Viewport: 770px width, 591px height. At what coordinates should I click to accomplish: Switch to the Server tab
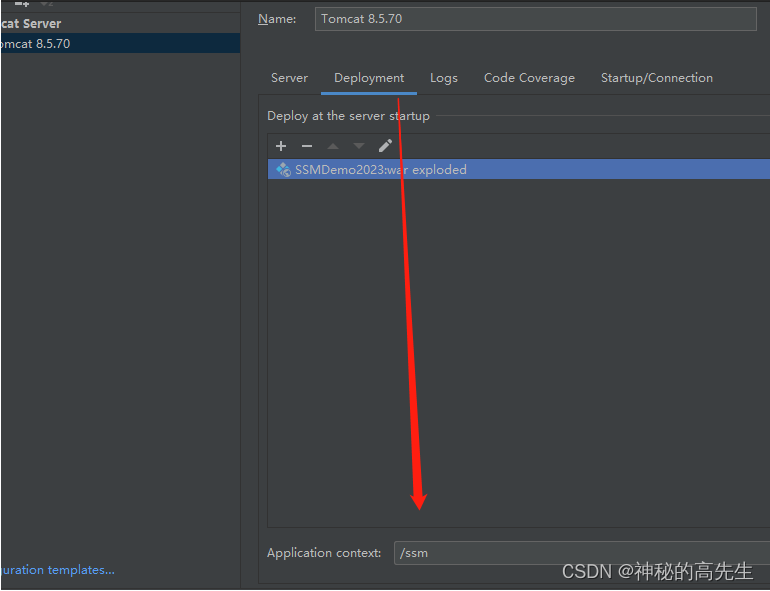(x=289, y=78)
